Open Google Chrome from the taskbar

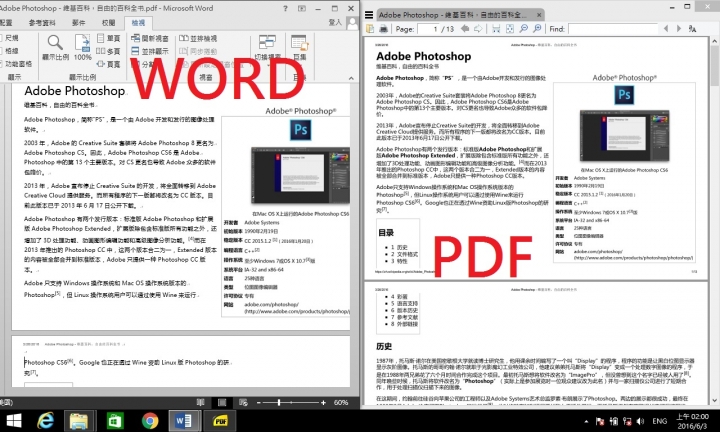coord(150,421)
